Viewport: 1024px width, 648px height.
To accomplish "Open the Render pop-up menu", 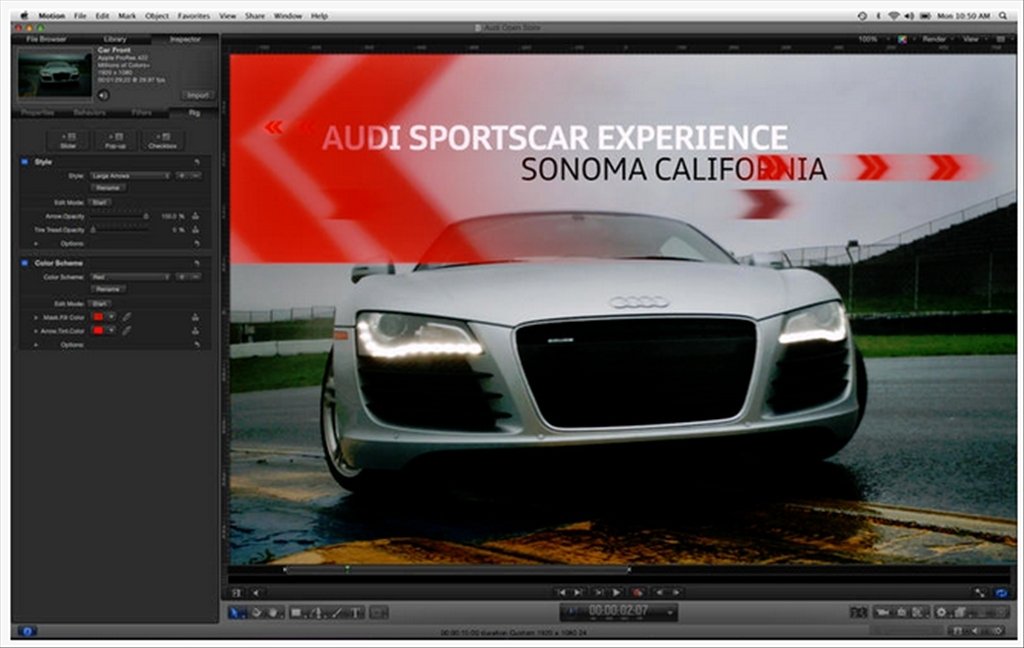I will [x=936, y=40].
